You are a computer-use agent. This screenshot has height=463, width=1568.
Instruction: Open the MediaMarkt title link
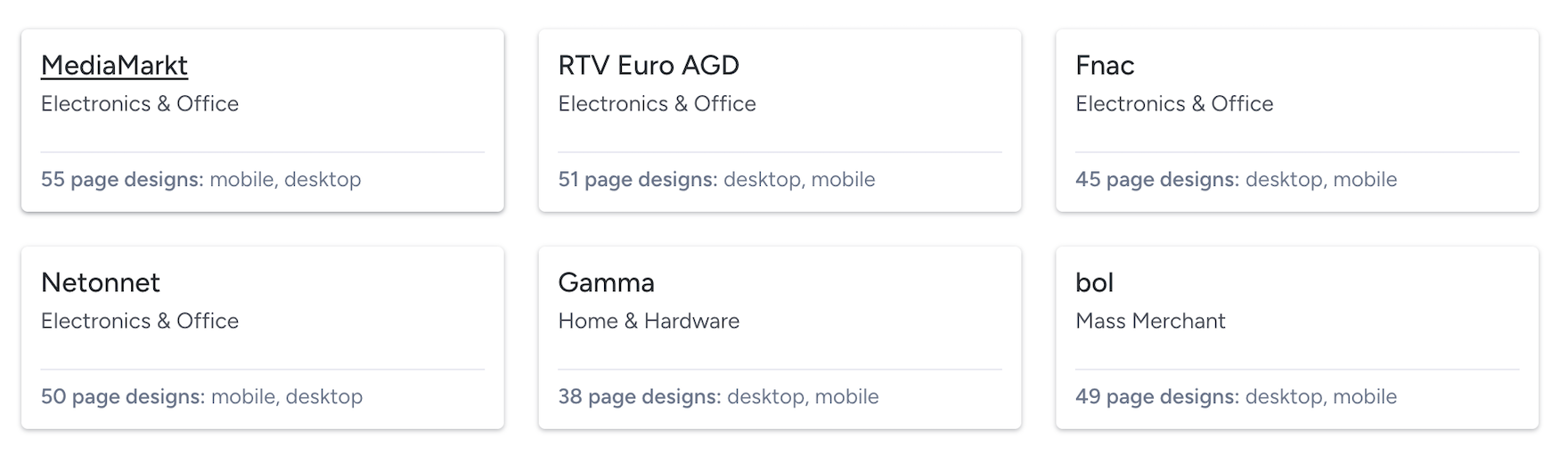coord(114,65)
